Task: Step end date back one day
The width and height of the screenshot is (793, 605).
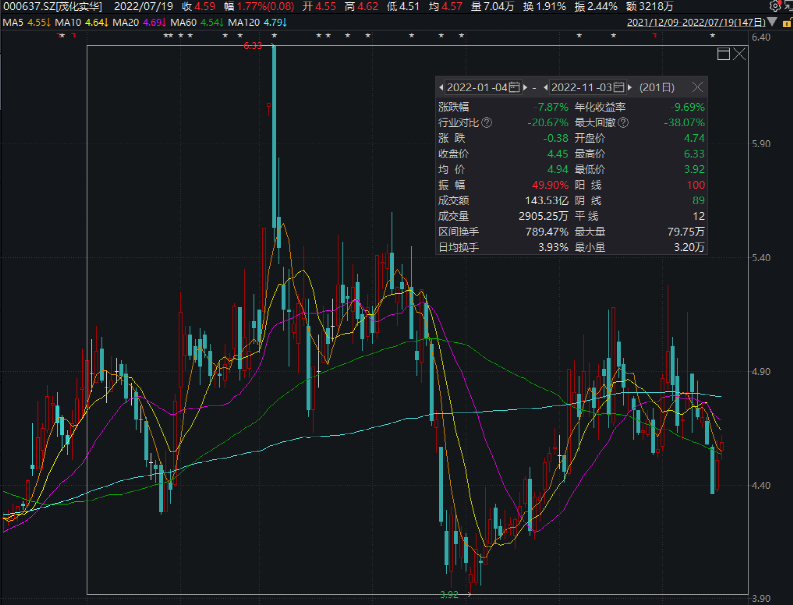Action: (x=546, y=88)
